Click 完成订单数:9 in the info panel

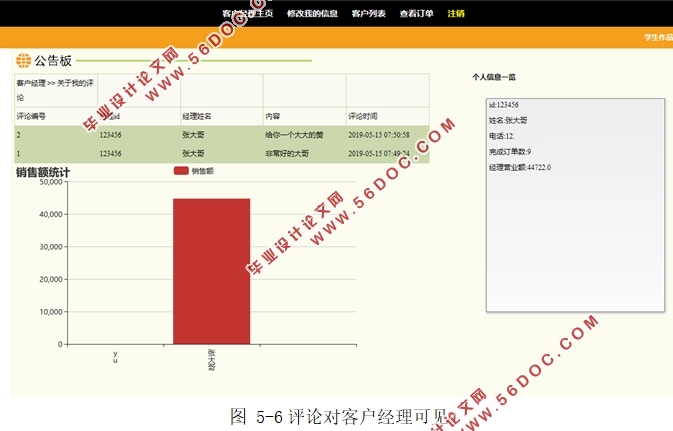(510, 152)
